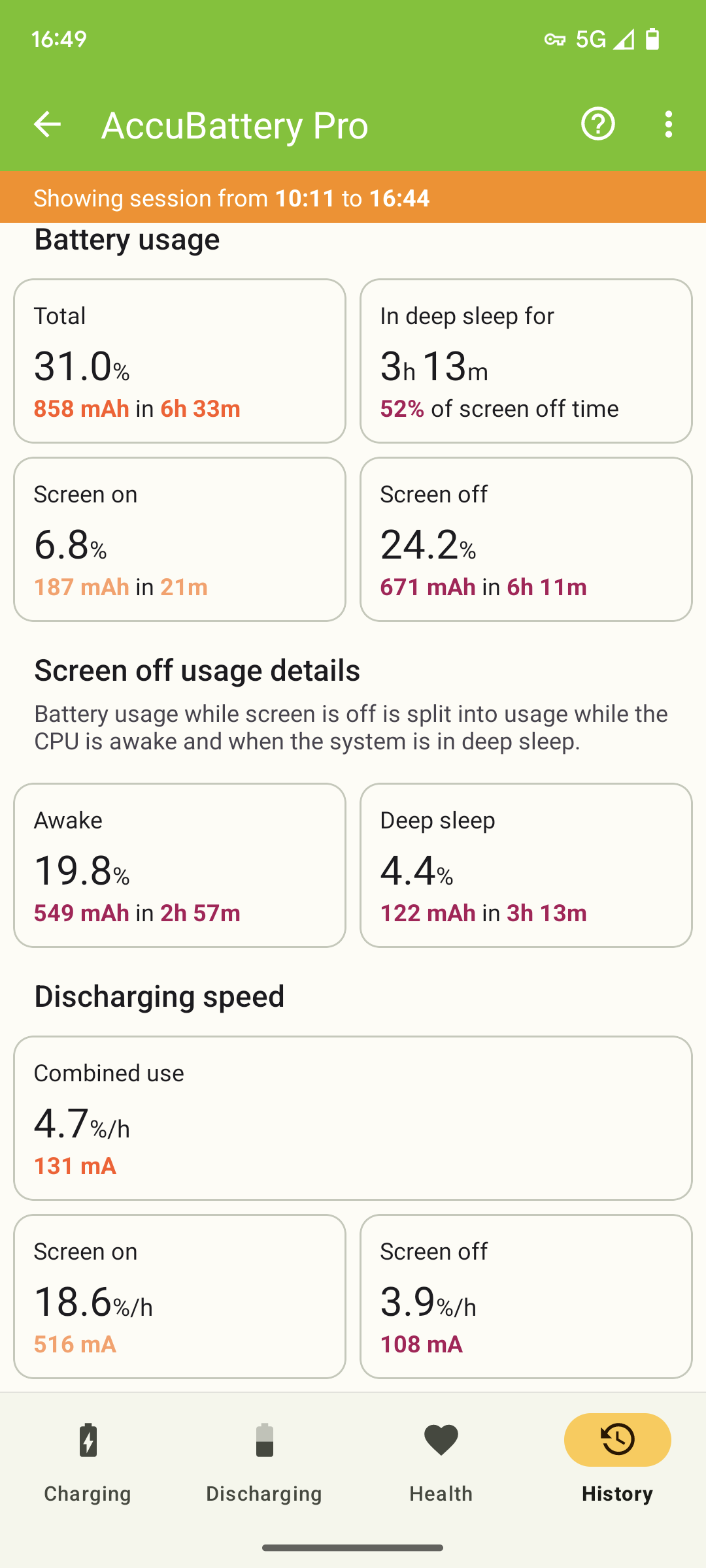Tap the Screen off 24.2% card
Viewport: 706px width, 1568px height.
coord(526,539)
